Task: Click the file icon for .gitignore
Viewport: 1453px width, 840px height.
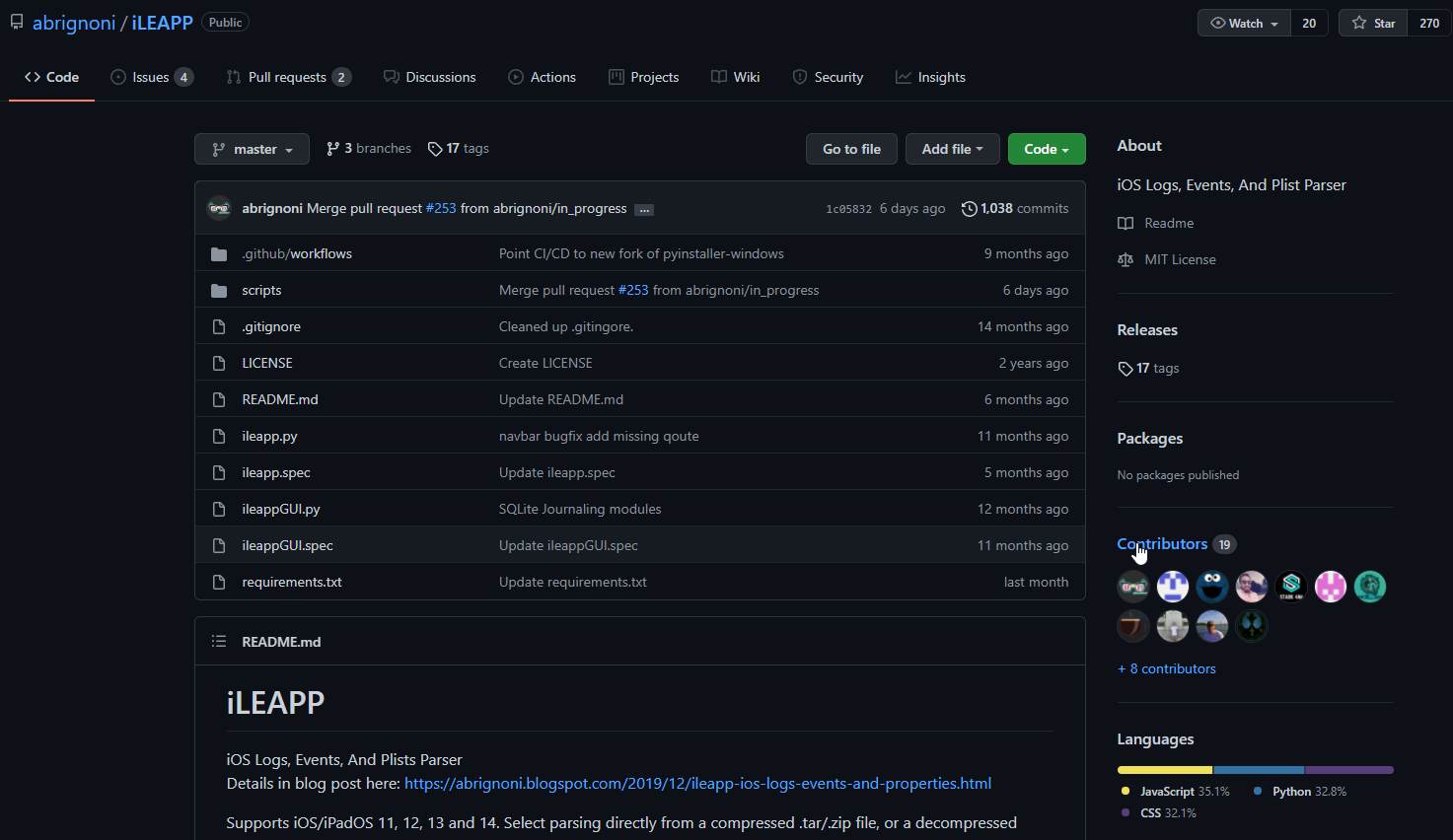Action: coord(219,327)
